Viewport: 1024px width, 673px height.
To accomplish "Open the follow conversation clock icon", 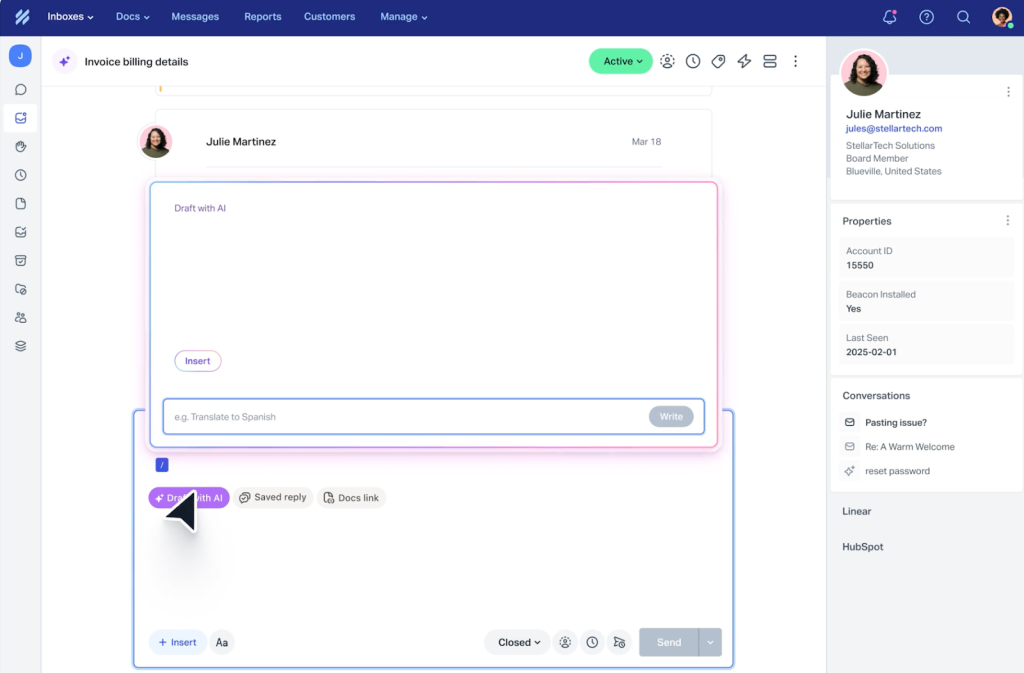I will 692,61.
